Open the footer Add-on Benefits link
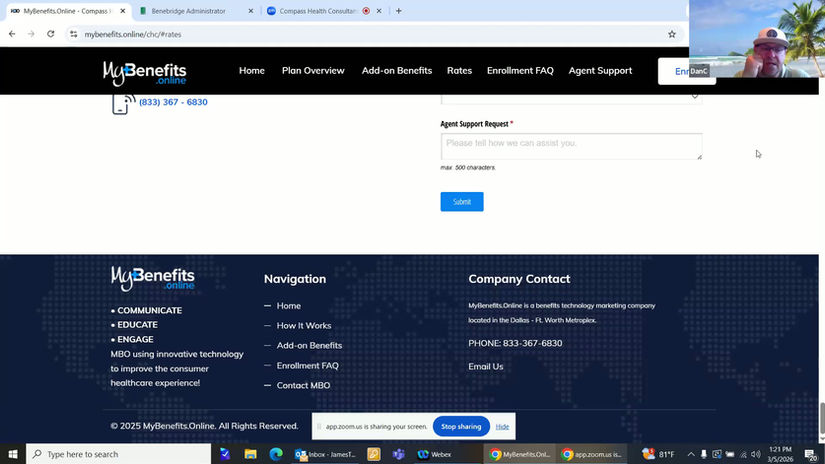The height and width of the screenshot is (464, 825). point(309,346)
